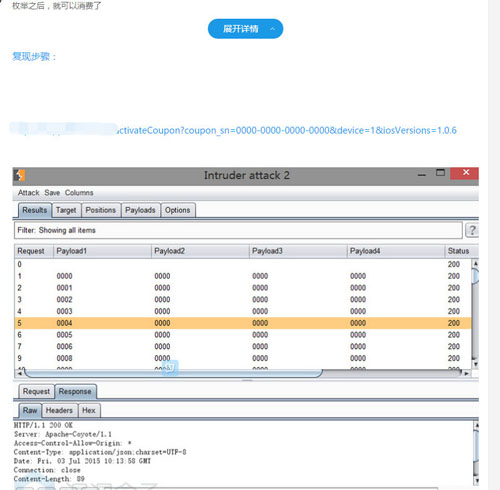Screen dimensions: 500x490
Task: Click the horizontal scroll left arrow
Action: pos(20,374)
